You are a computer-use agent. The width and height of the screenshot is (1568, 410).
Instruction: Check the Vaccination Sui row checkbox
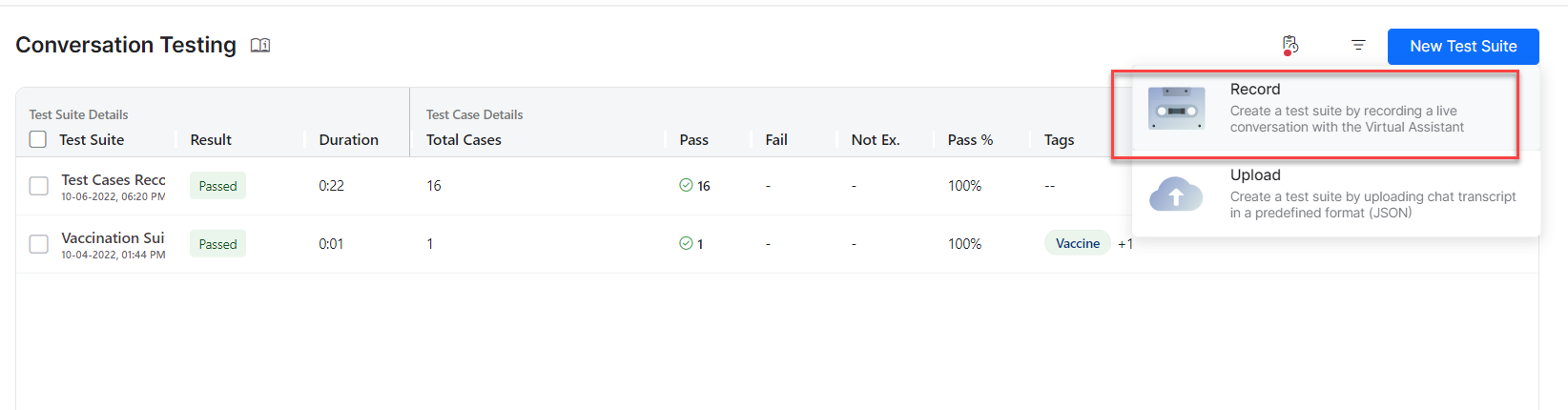(38, 244)
